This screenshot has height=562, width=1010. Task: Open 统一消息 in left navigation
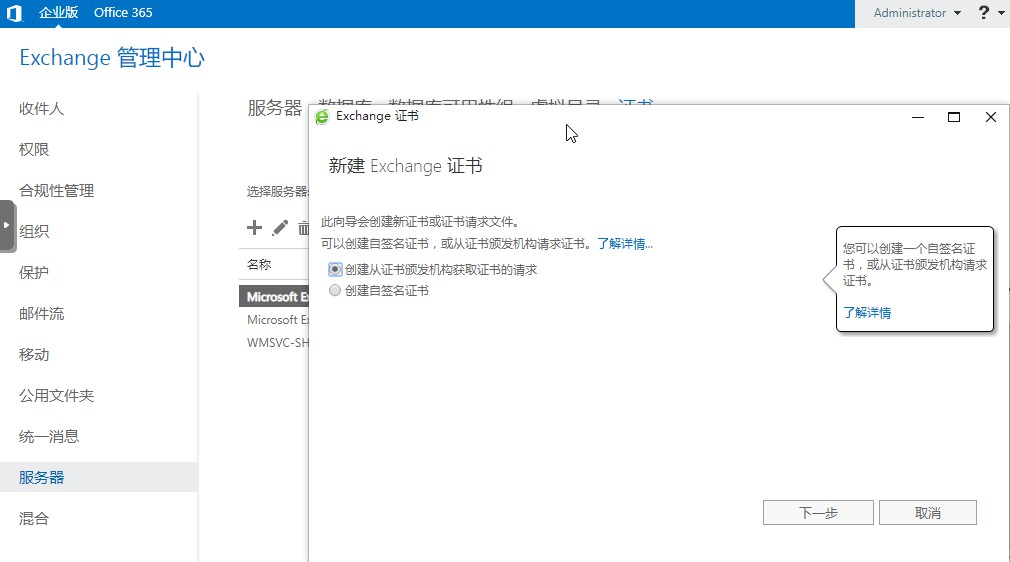pyautogui.click(x=49, y=437)
